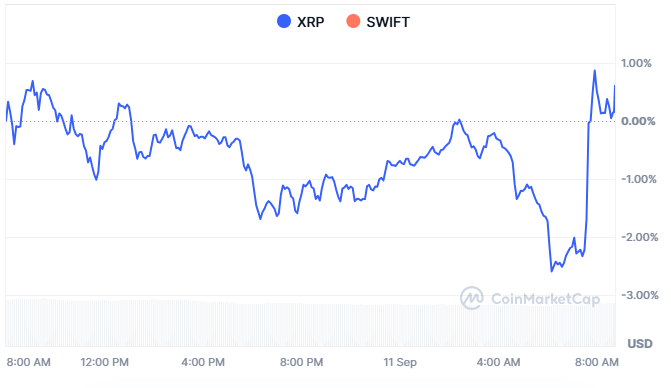This screenshot has height=388, width=671.
Task: Select the -1.00% y-axis label
Action: (638, 179)
